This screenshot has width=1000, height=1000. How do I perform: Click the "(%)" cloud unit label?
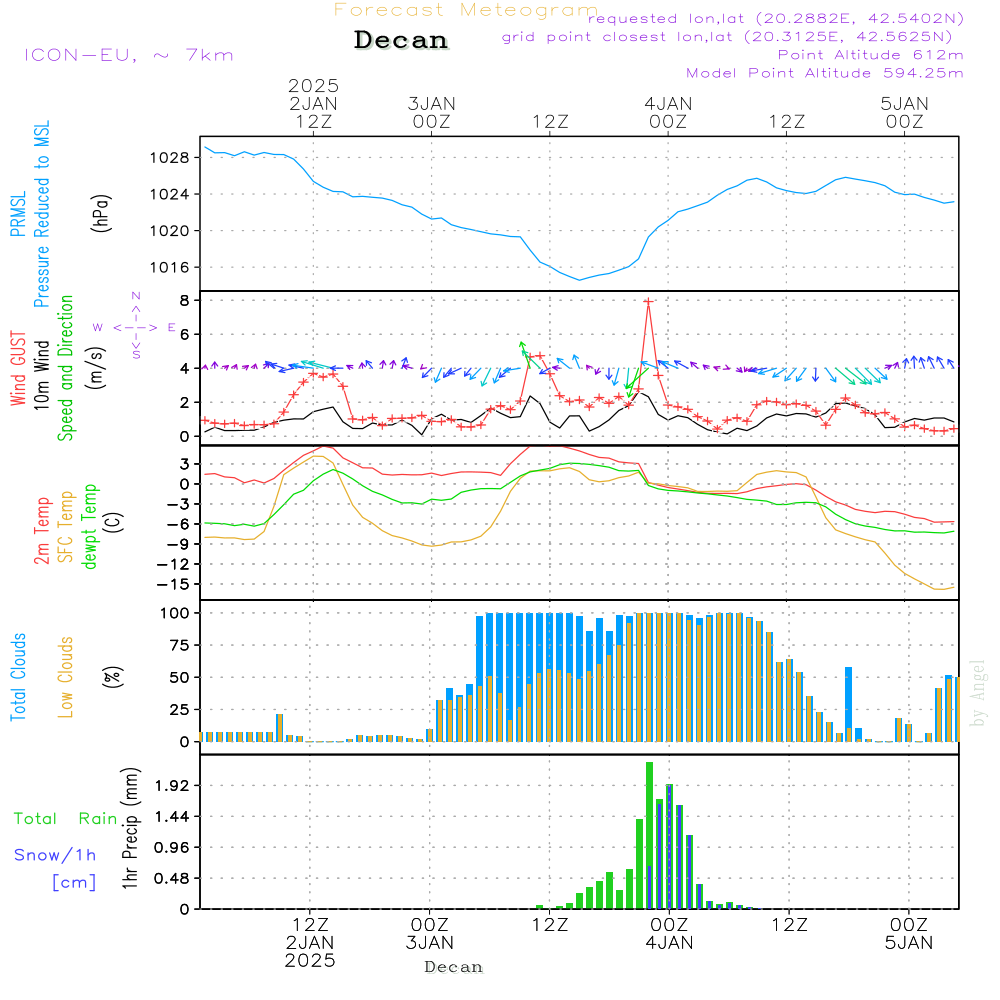(113, 677)
